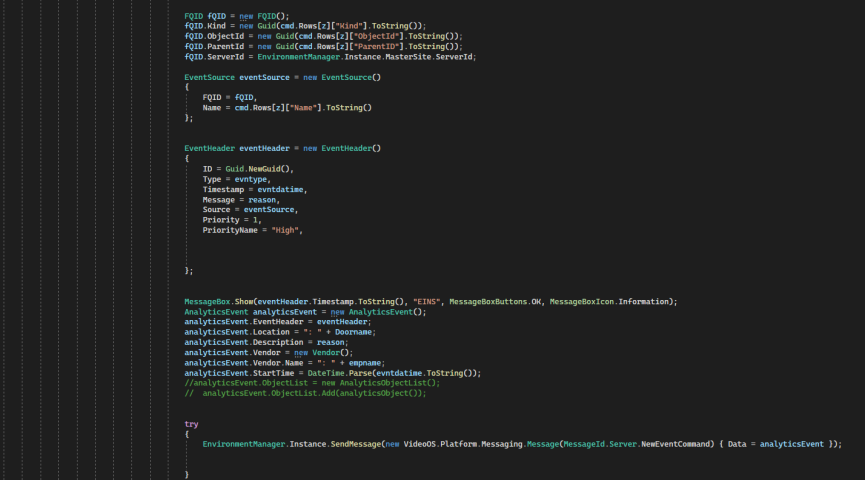Click the FQID type declaration at top
Viewport: 865px width, 480px height.
pos(194,16)
